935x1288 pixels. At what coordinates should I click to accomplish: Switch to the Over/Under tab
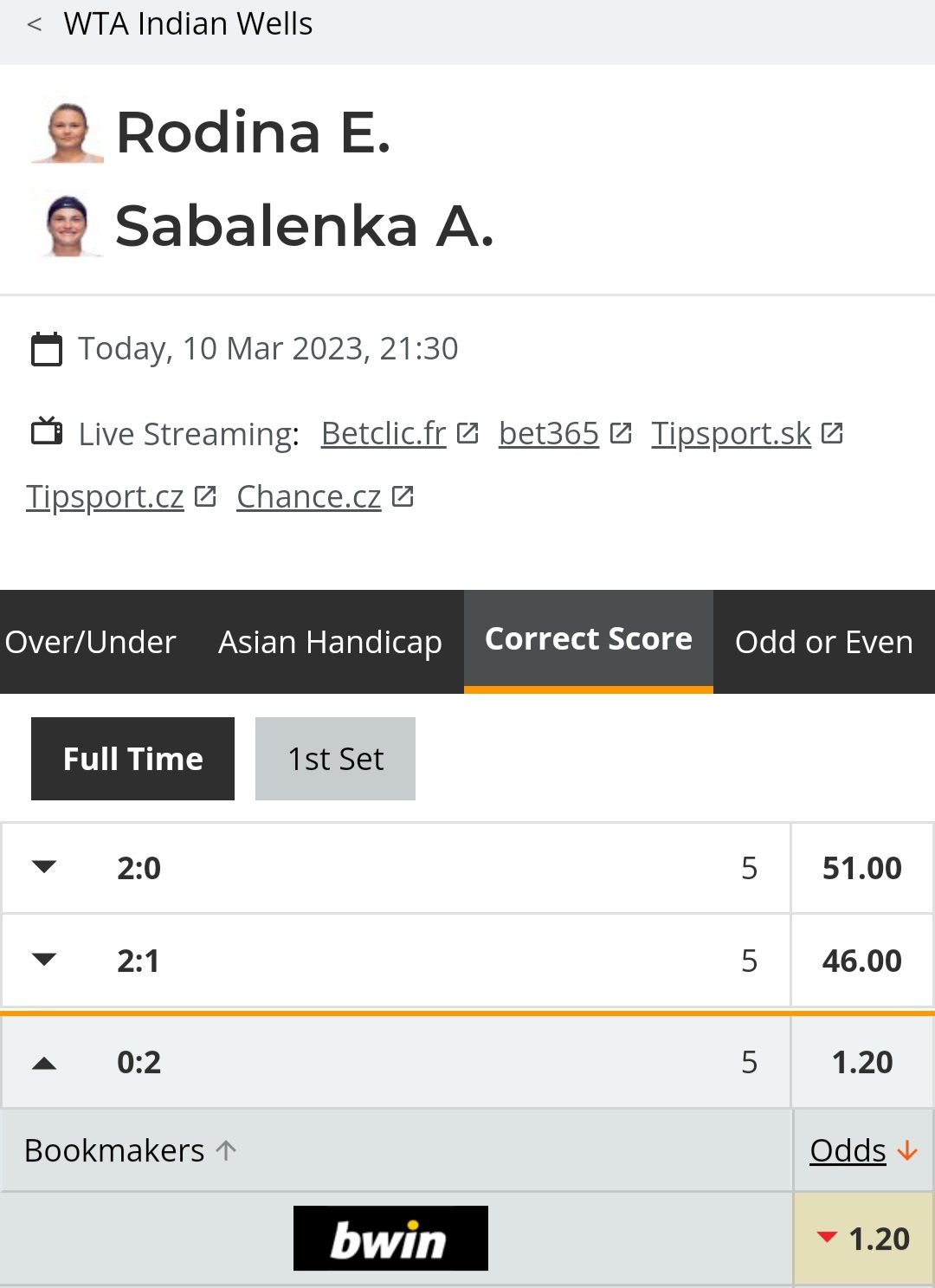click(90, 642)
